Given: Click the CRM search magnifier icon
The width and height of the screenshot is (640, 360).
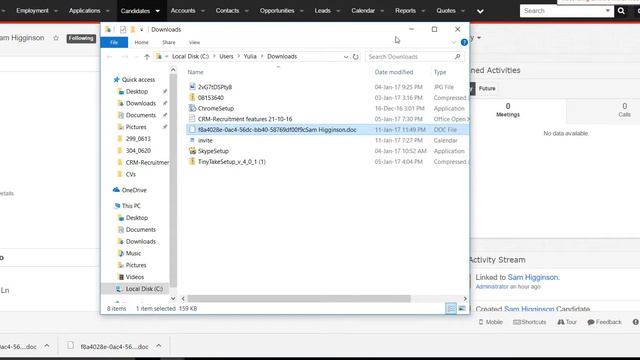Looking at the screenshot, I should pyautogui.click(x=621, y=11).
